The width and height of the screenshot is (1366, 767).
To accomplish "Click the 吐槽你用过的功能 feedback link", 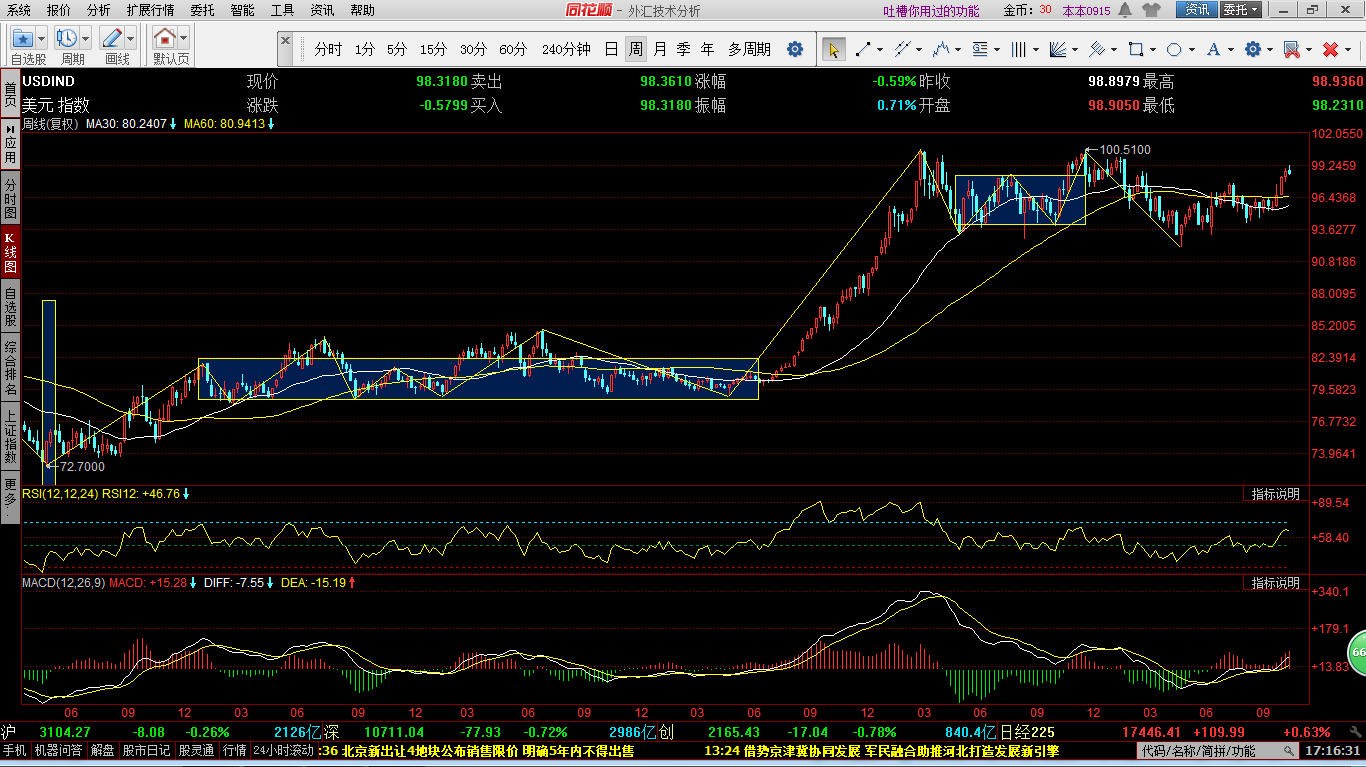I will (932, 11).
